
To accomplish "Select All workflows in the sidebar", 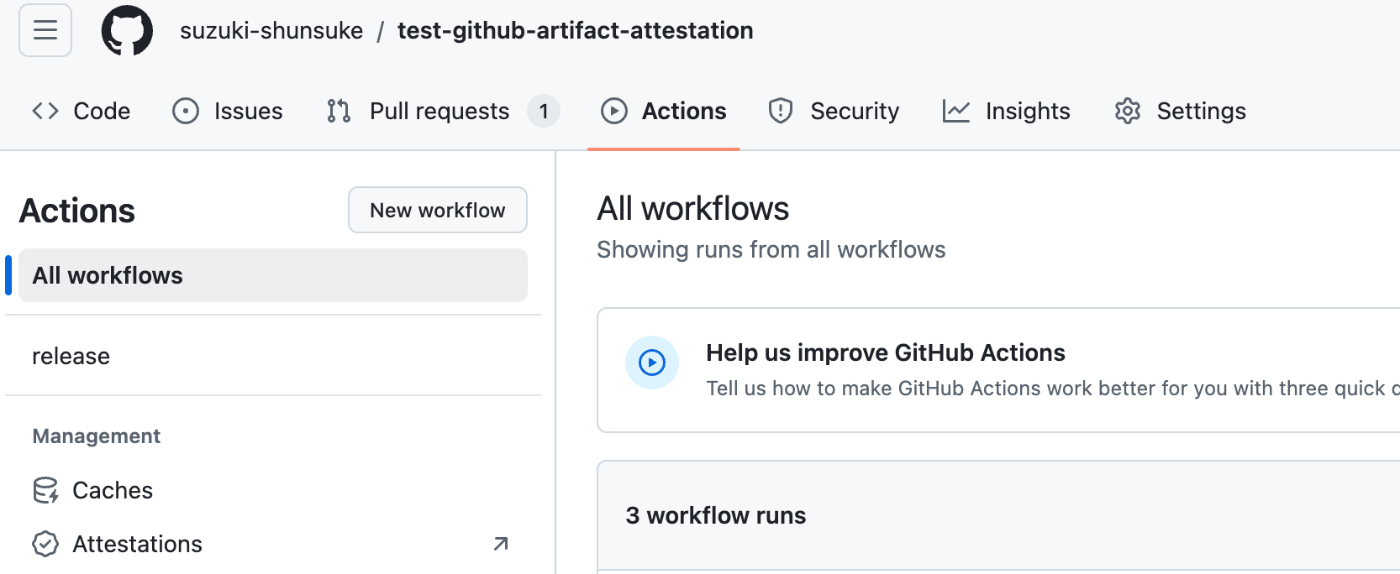I will tap(273, 275).
